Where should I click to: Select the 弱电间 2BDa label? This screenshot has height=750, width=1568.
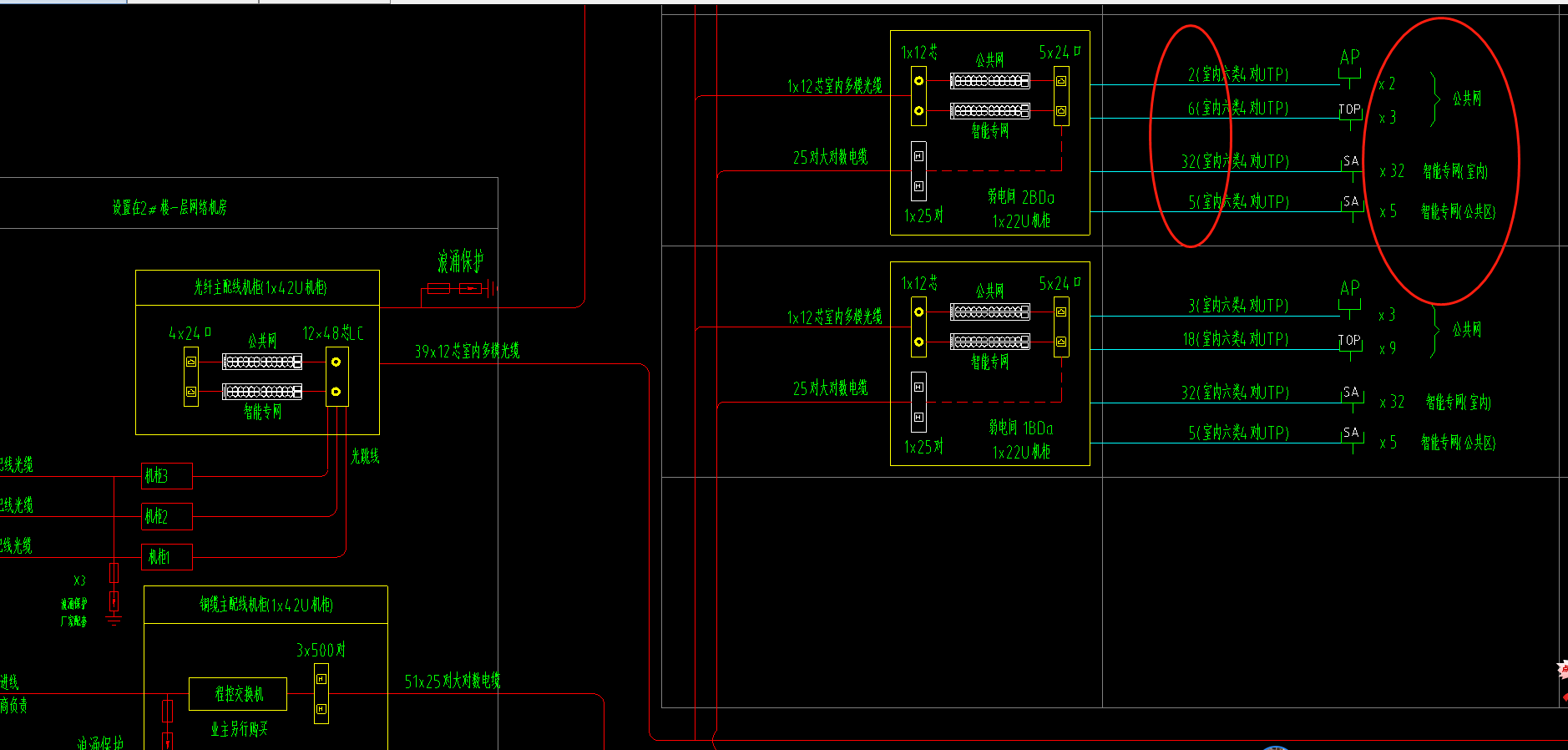tap(1020, 197)
